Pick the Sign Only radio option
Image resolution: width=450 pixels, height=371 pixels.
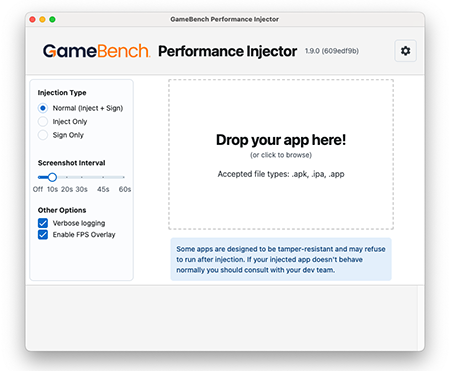click(x=43, y=135)
